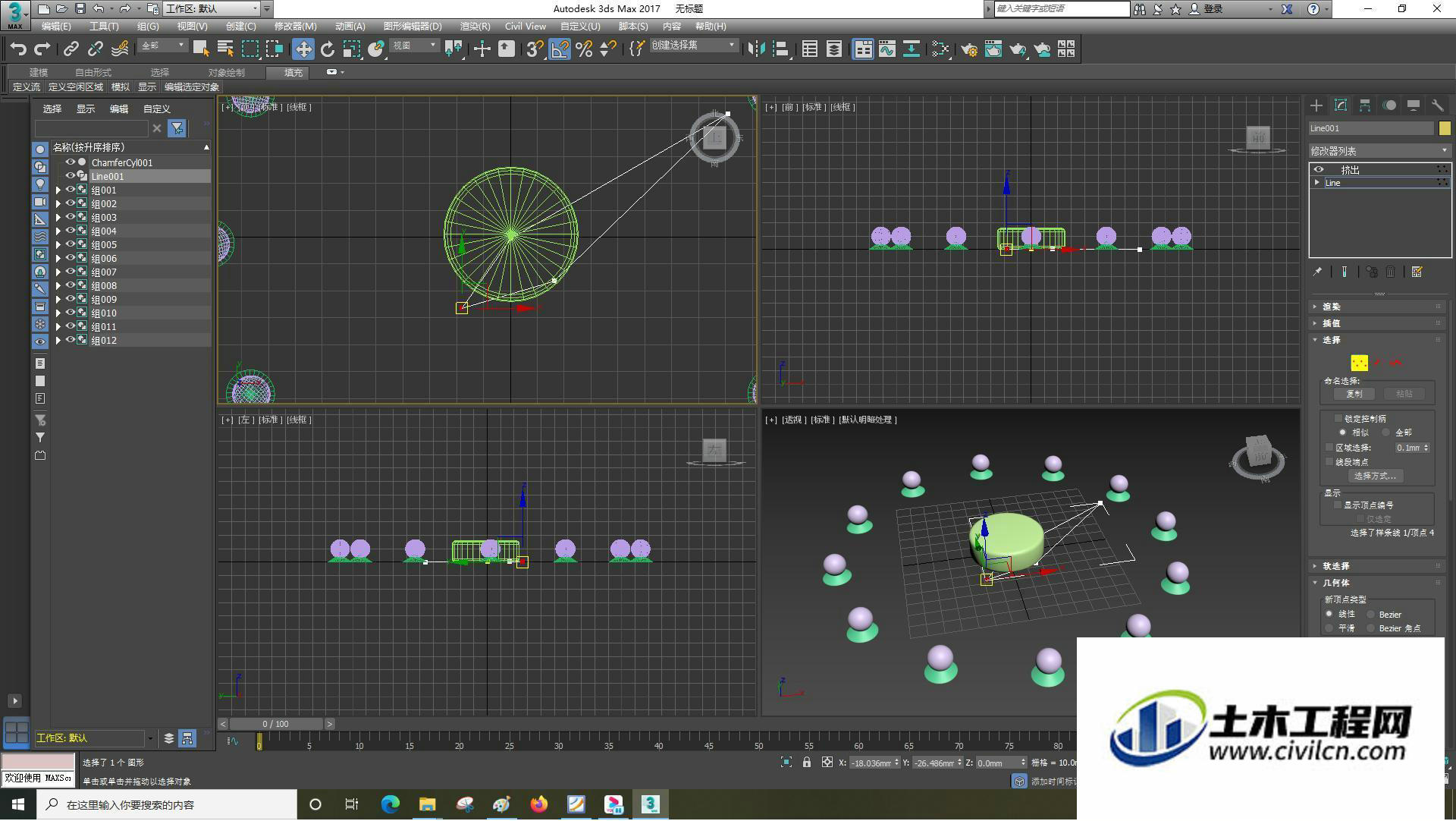Switch to the 建模 ribbon tab

[x=39, y=73]
